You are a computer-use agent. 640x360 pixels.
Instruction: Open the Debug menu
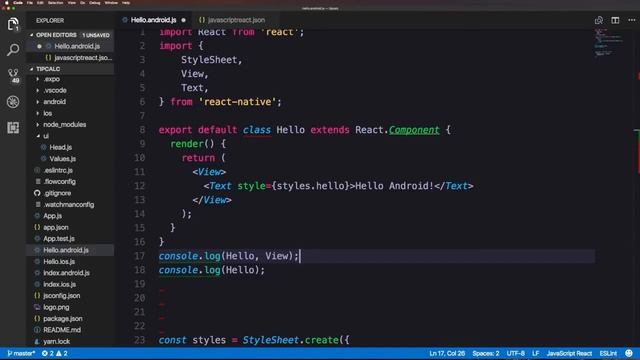coord(95,3)
